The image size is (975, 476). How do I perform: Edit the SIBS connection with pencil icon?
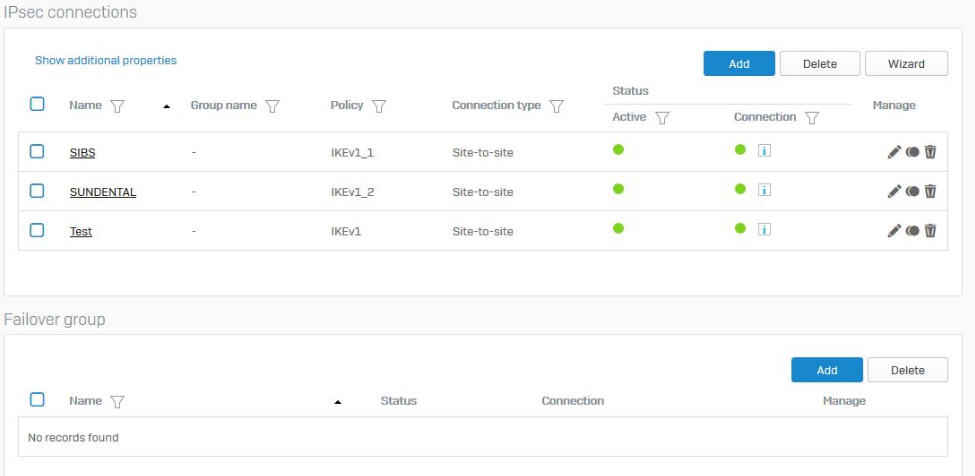click(894, 152)
